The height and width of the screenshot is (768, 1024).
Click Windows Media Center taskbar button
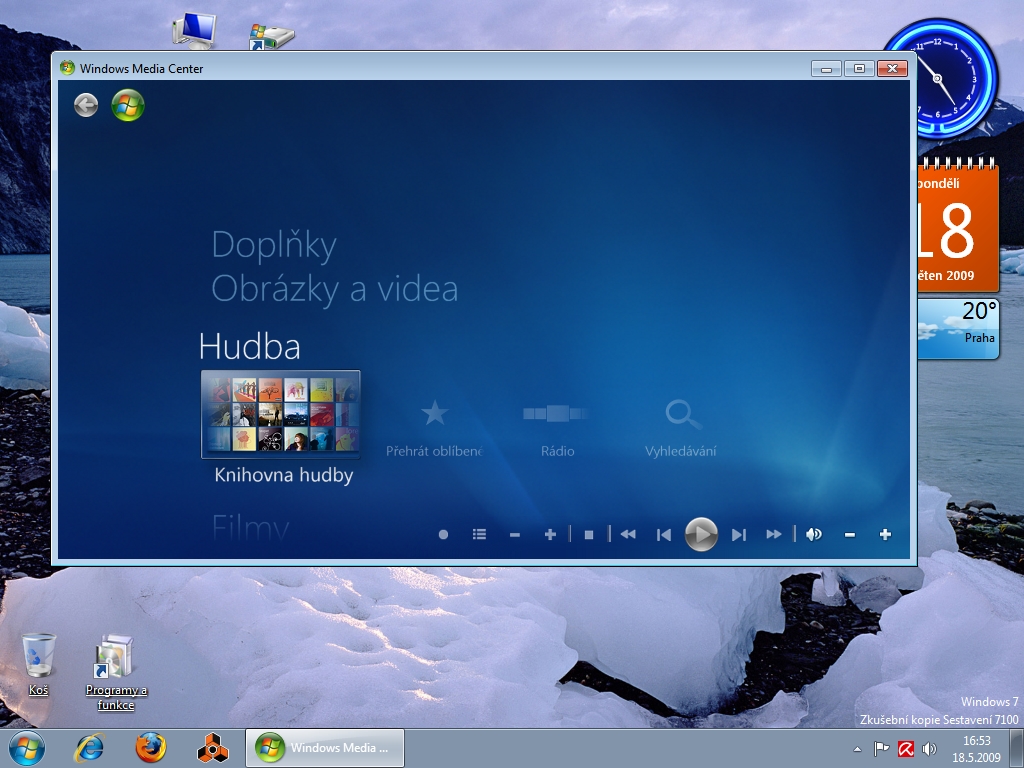point(325,748)
